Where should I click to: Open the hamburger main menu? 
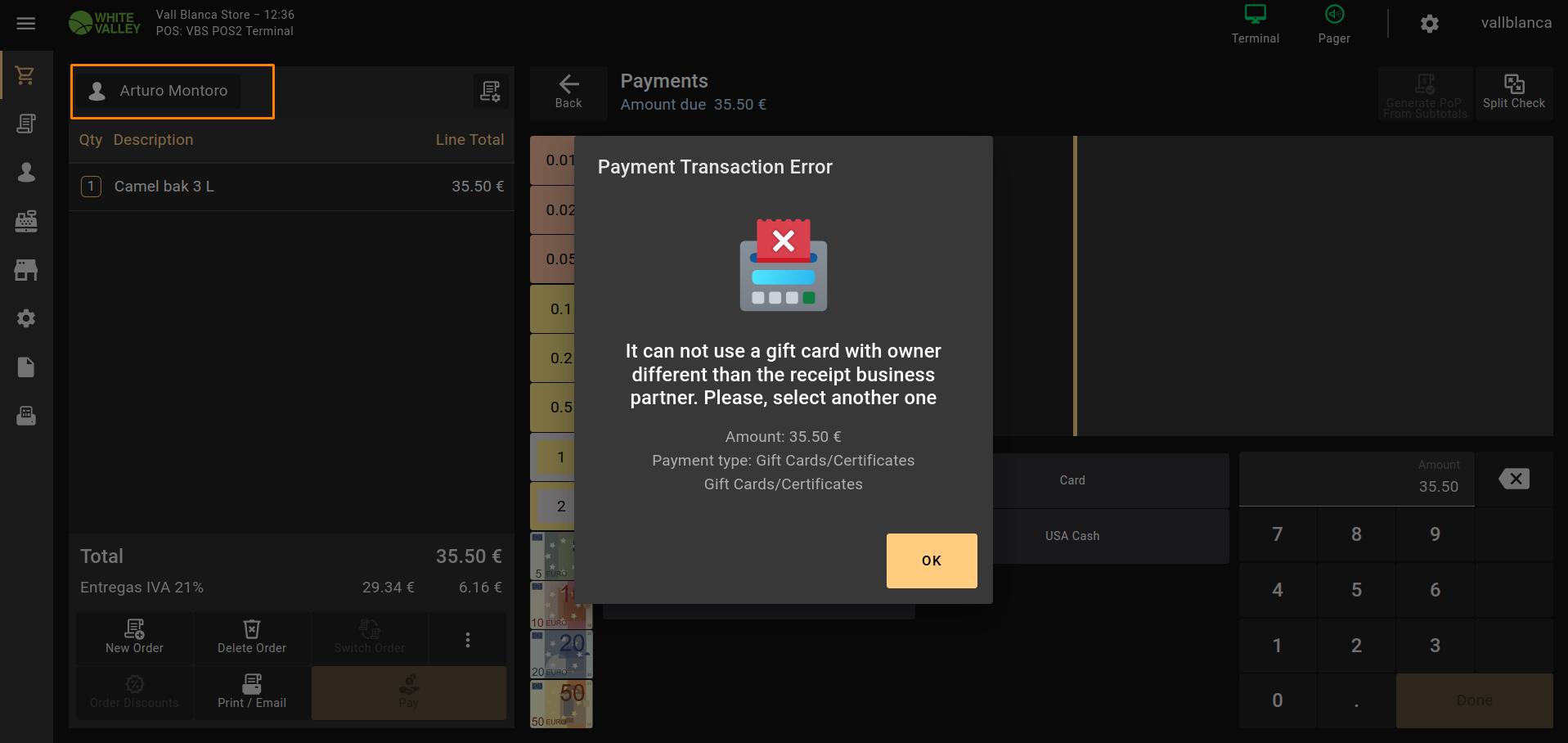tap(26, 24)
